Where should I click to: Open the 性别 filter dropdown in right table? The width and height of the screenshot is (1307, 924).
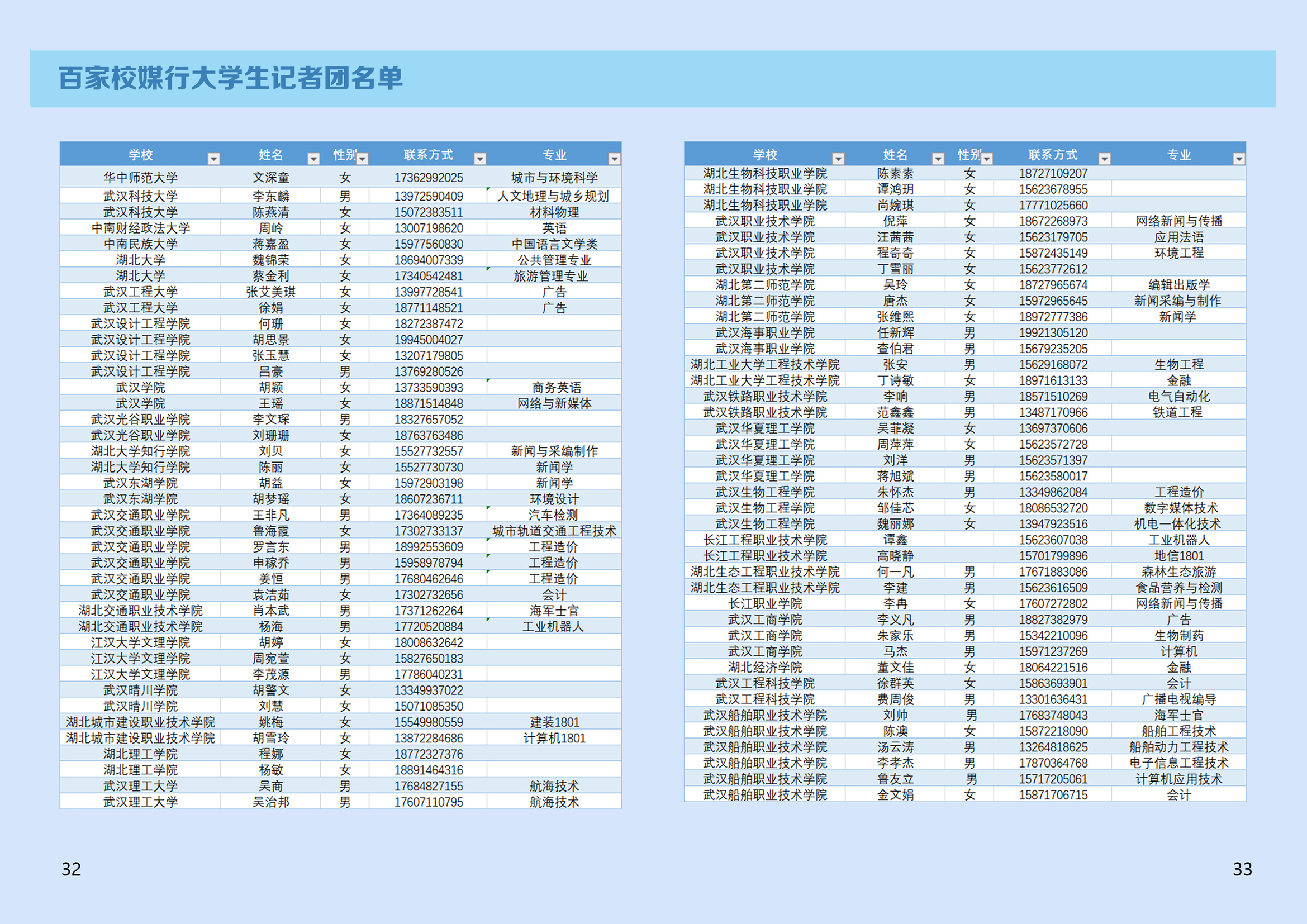pyautogui.click(x=987, y=159)
